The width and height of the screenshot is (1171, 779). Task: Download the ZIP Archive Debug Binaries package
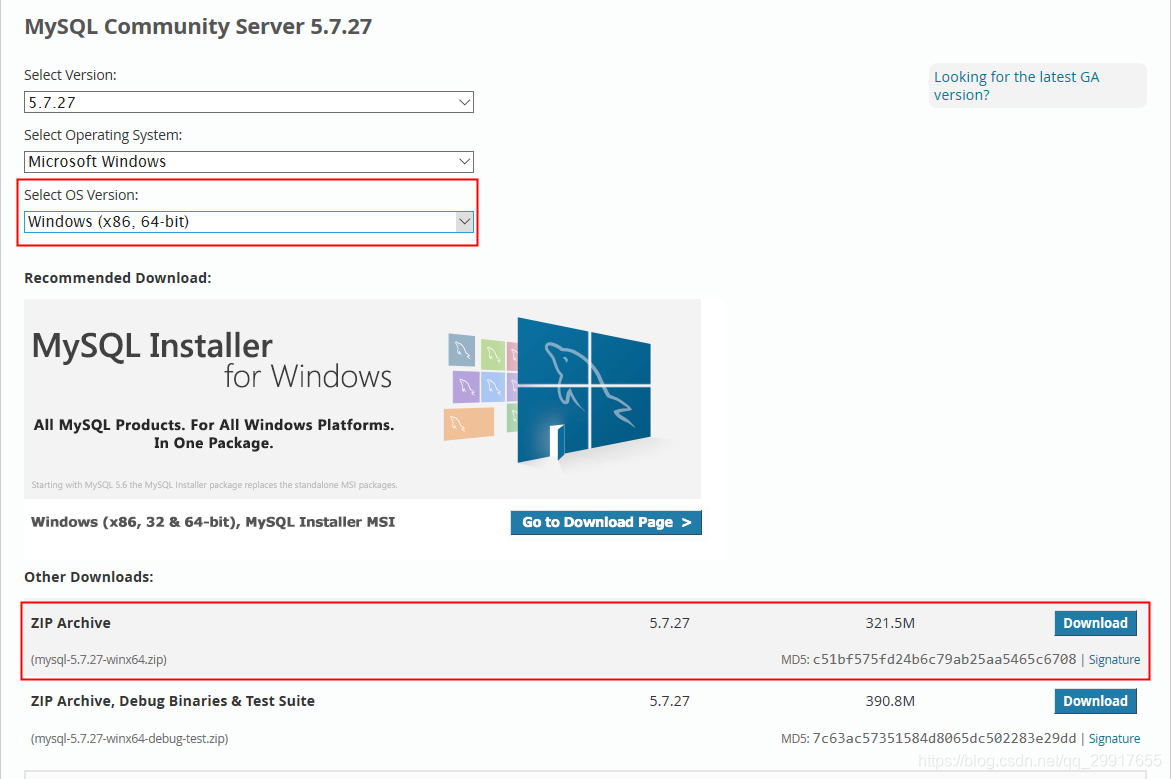(x=1095, y=701)
